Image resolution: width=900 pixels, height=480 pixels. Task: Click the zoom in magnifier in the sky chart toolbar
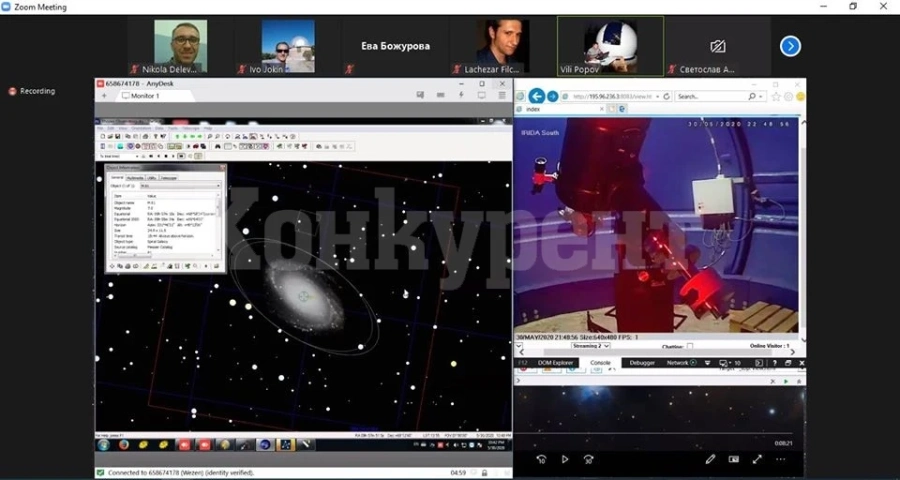coord(210,137)
